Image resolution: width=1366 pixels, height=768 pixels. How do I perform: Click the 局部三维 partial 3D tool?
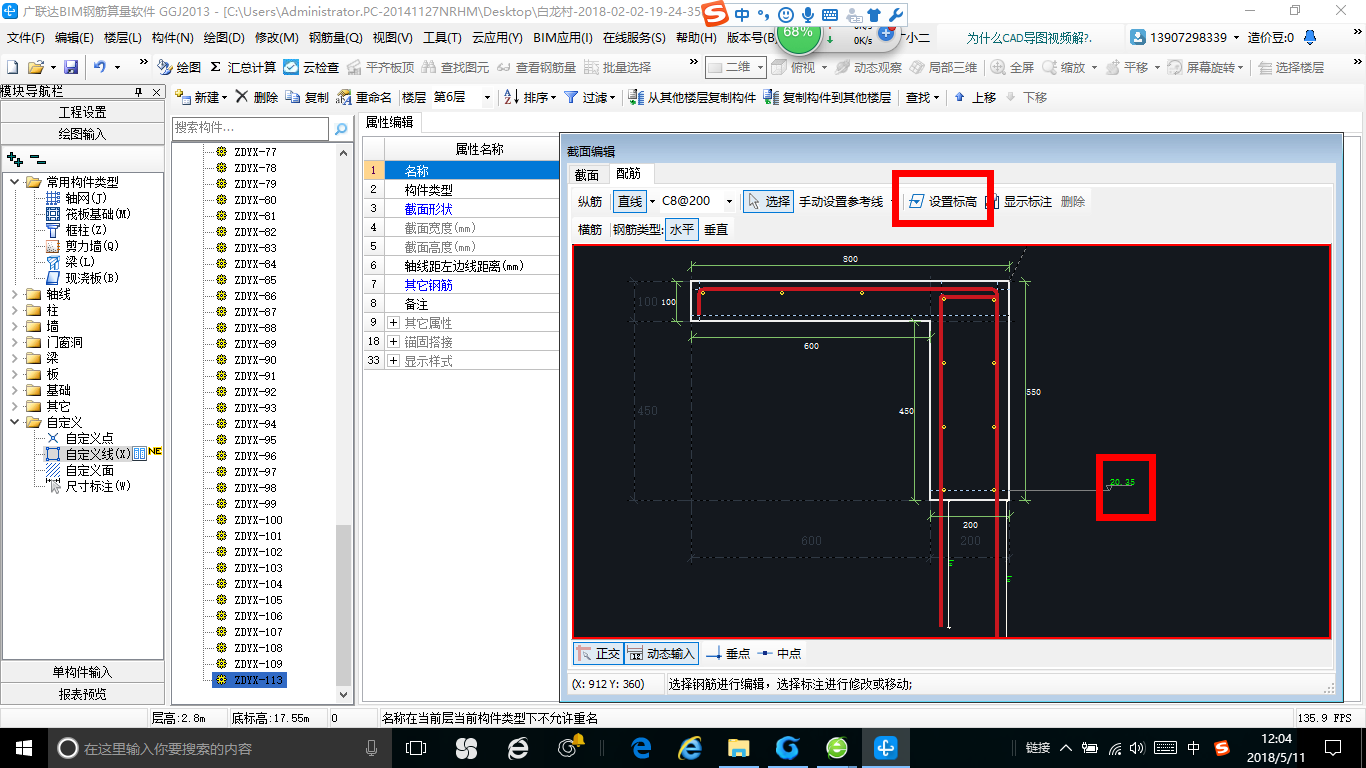coord(943,67)
